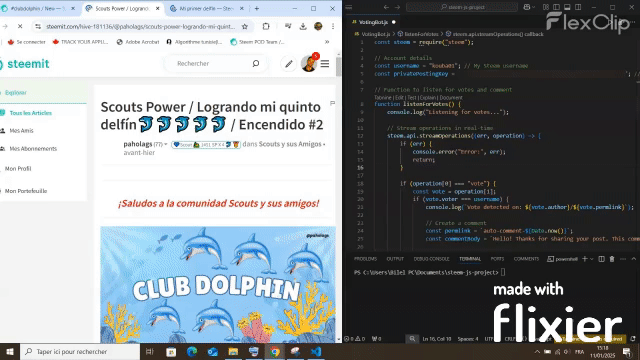Split the VS Code terminal
Viewport: 640px width, 360px height.
pos(601,259)
